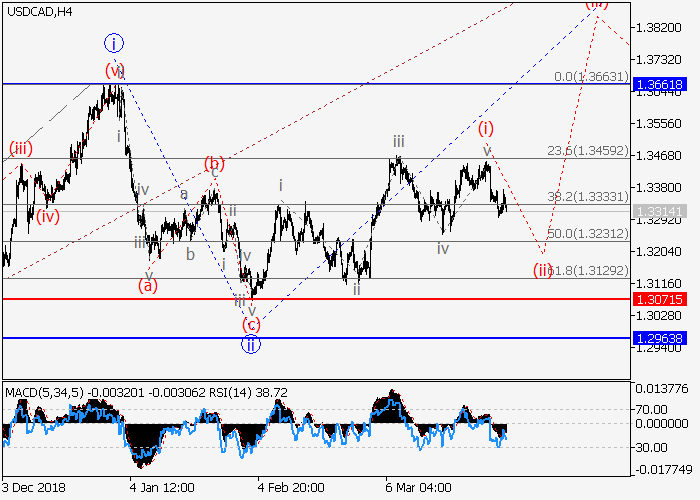Click the USDCAD,H4 chart title
This screenshot has width=700, height=500.
click(x=37, y=11)
